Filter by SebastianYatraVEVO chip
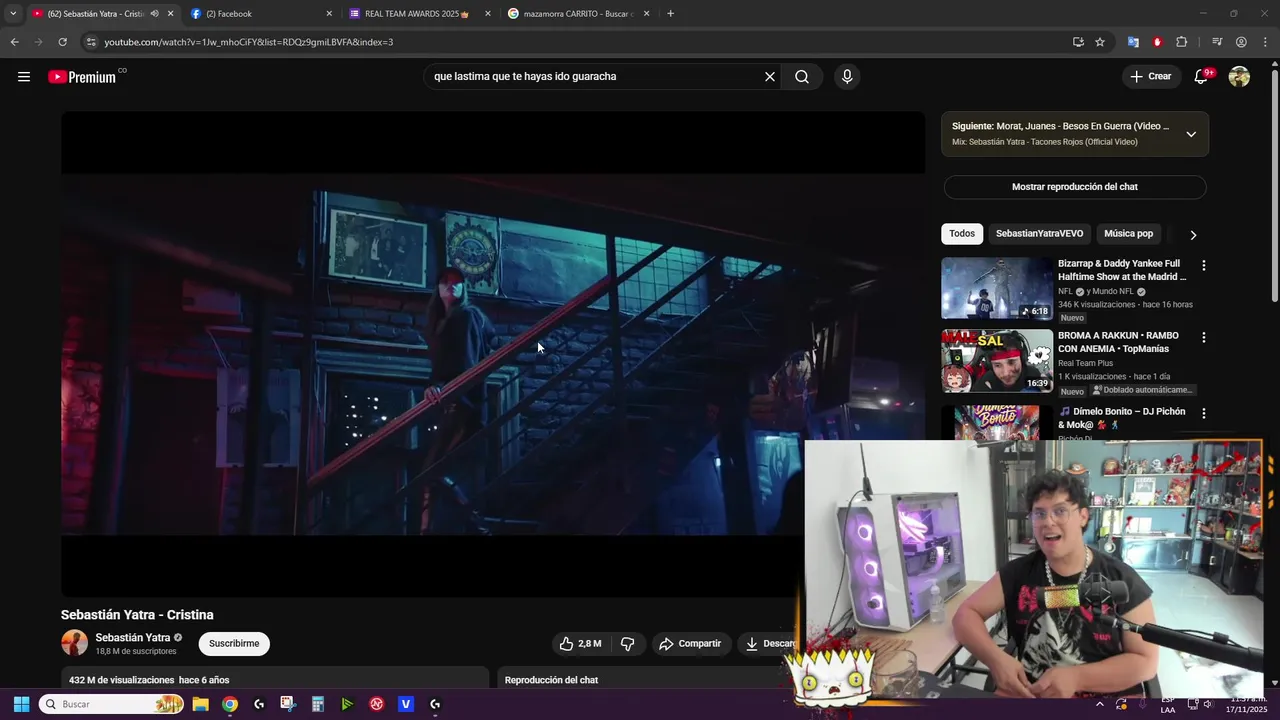 pos(1039,234)
